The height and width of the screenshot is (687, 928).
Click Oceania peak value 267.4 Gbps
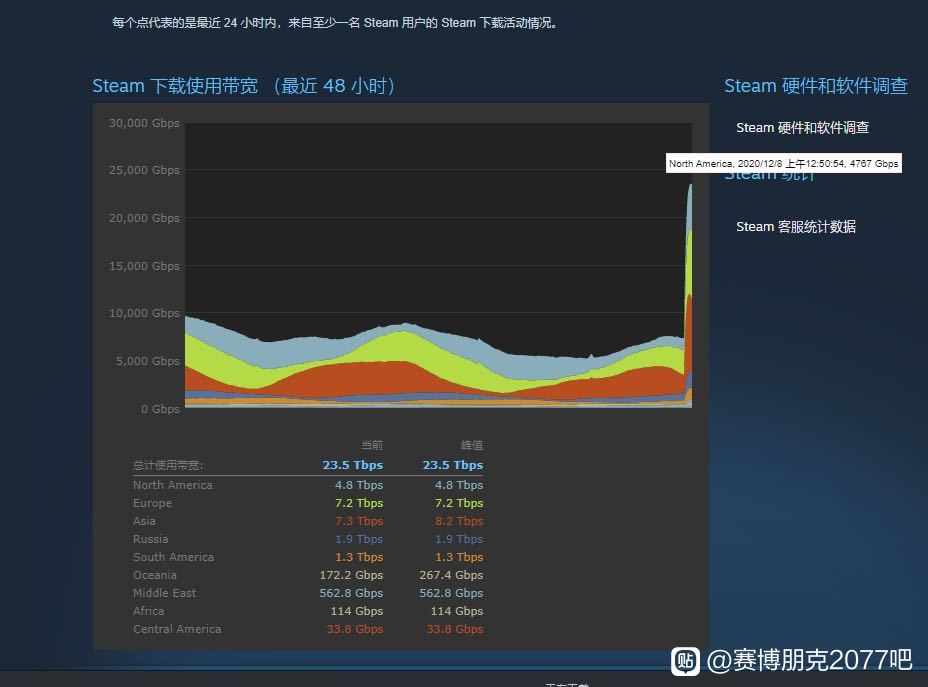tap(452, 575)
